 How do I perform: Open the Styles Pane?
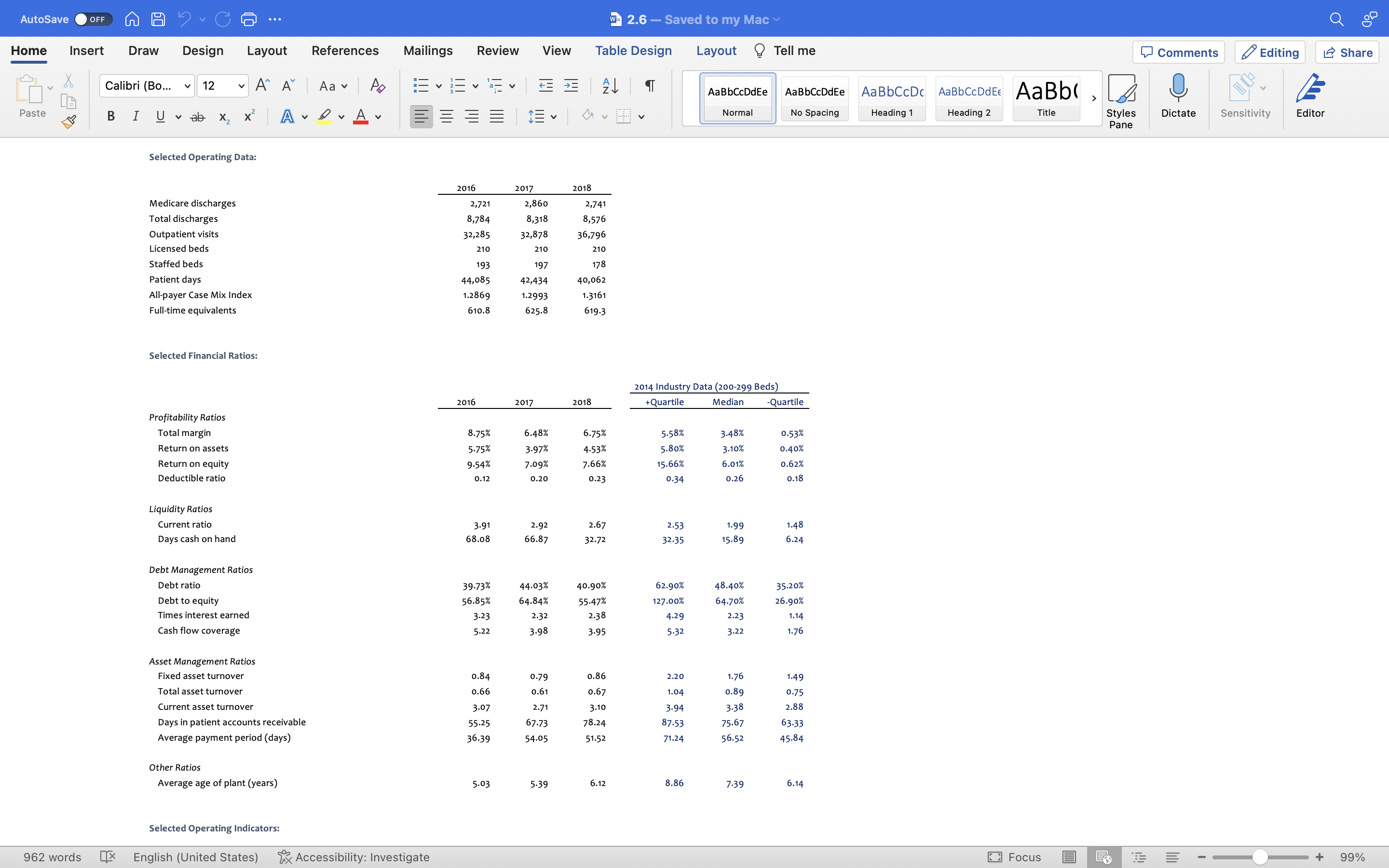pos(1121,97)
